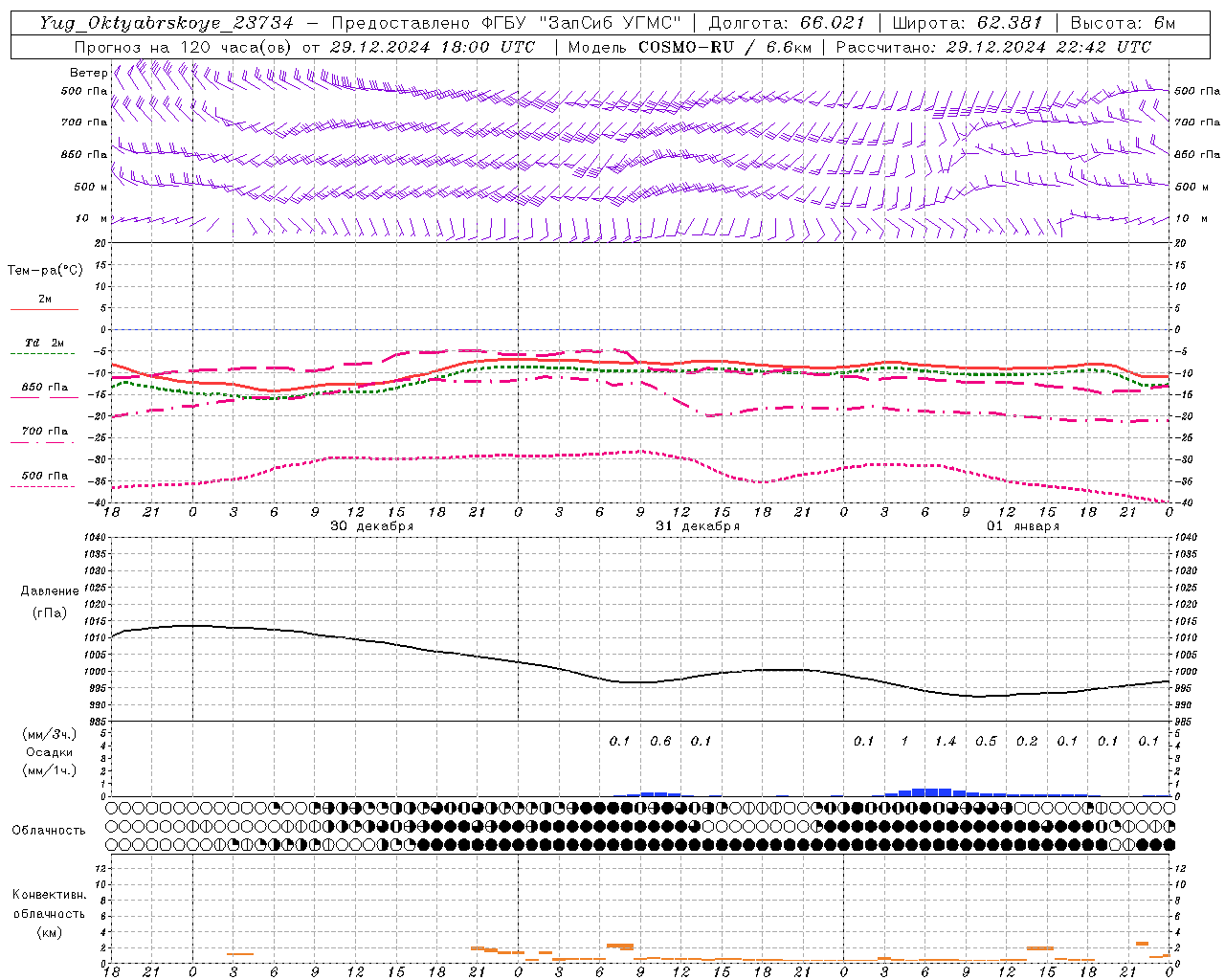Click the Высота: 6м header value
The height and width of the screenshot is (980, 1225).
pyautogui.click(x=1123, y=23)
